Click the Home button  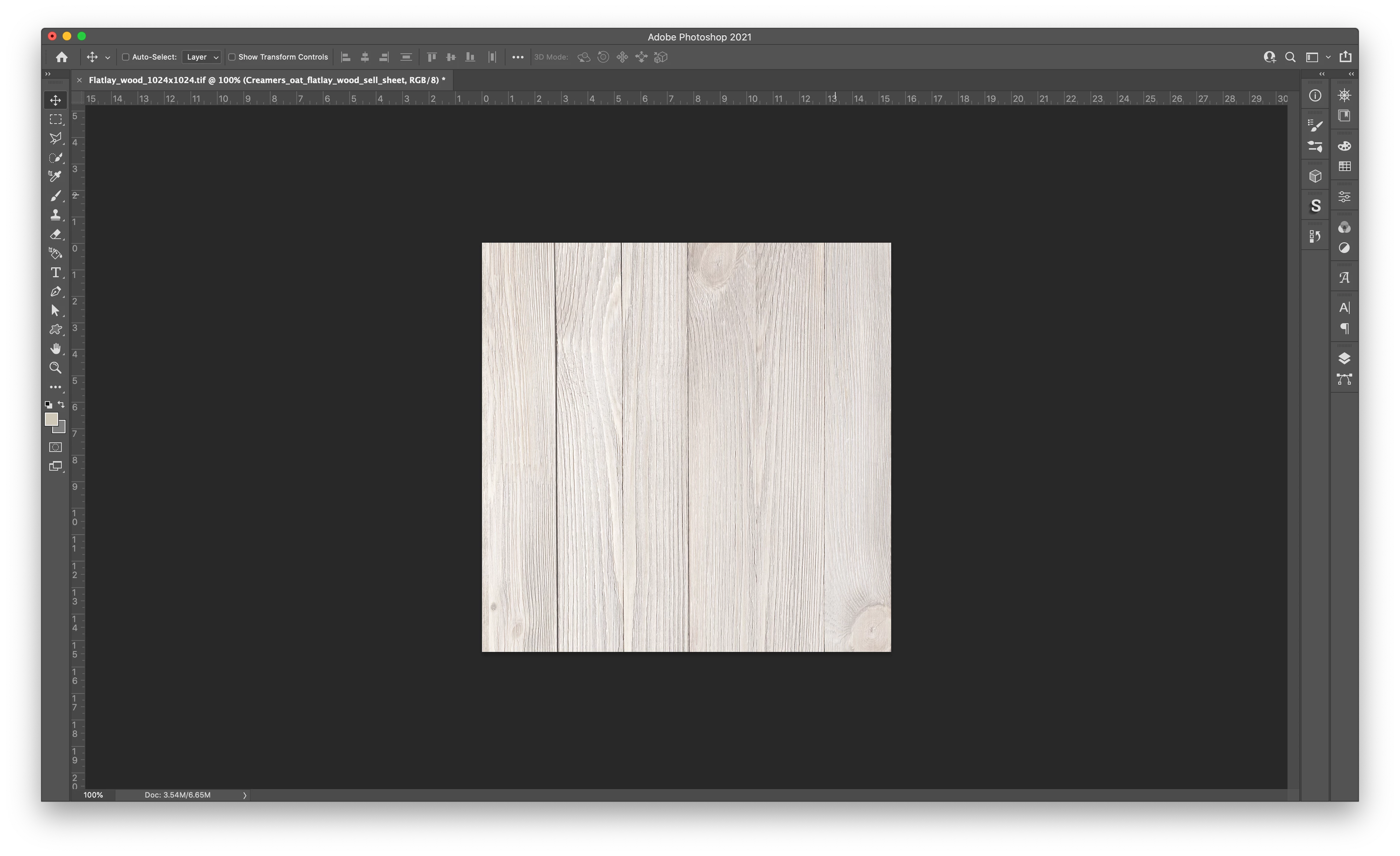[62, 57]
